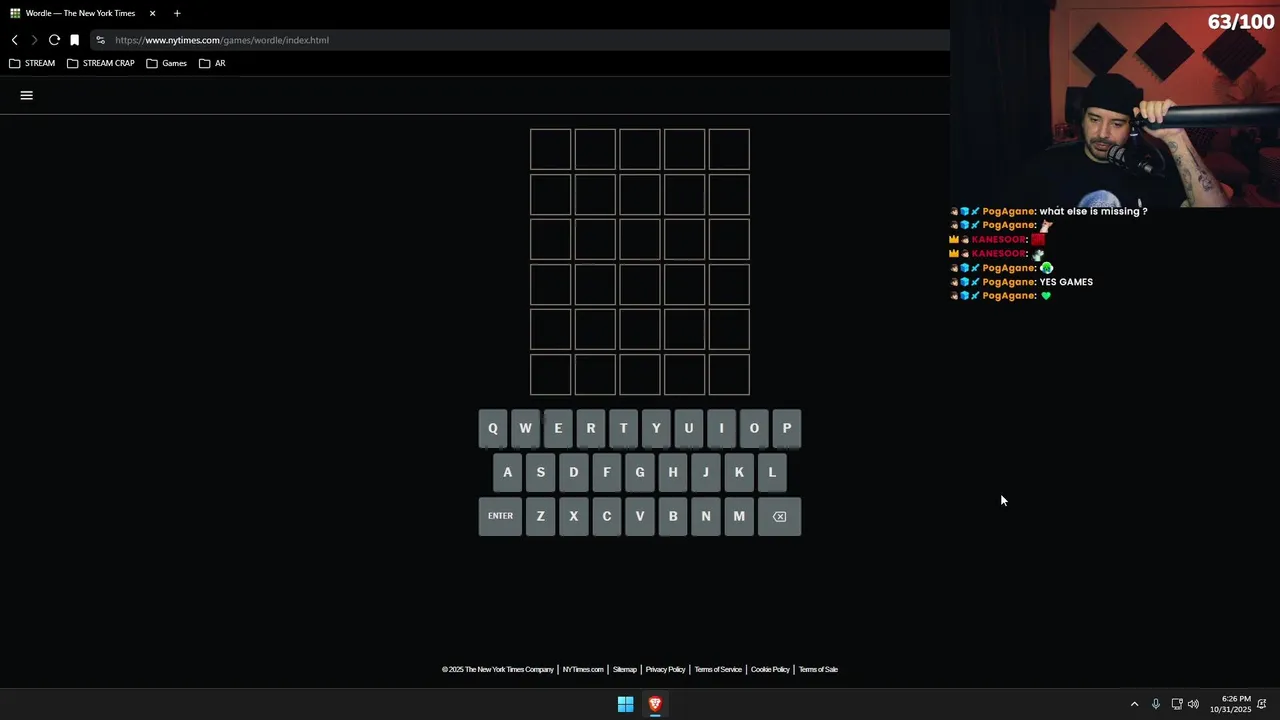Tap the V key on the Wordle keyboard

[x=640, y=516]
